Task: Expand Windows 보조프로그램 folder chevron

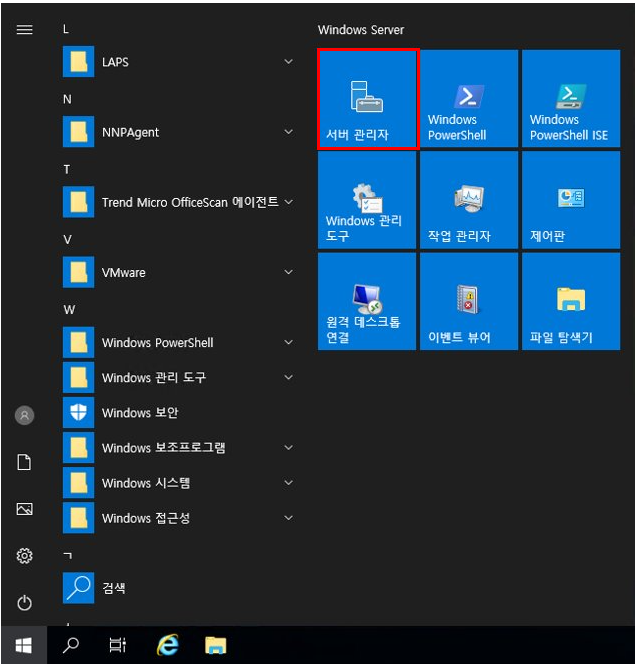Action: pyautogui.click(x=289, y=448)
